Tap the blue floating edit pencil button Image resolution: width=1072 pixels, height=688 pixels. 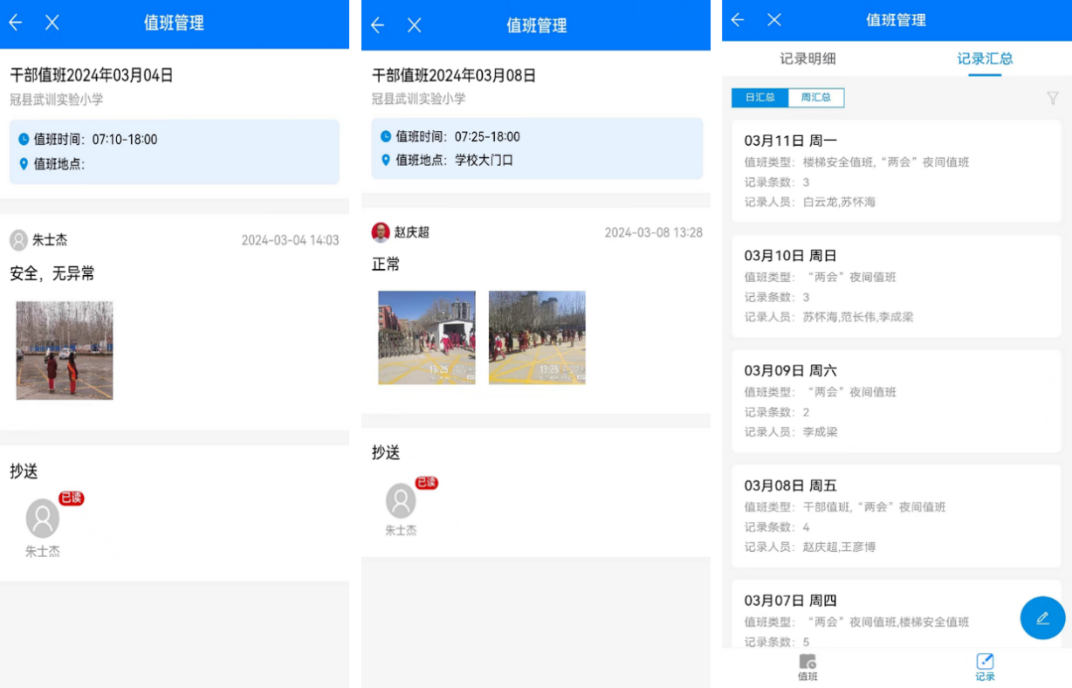pyautogui.click(x=1042, y=618)
